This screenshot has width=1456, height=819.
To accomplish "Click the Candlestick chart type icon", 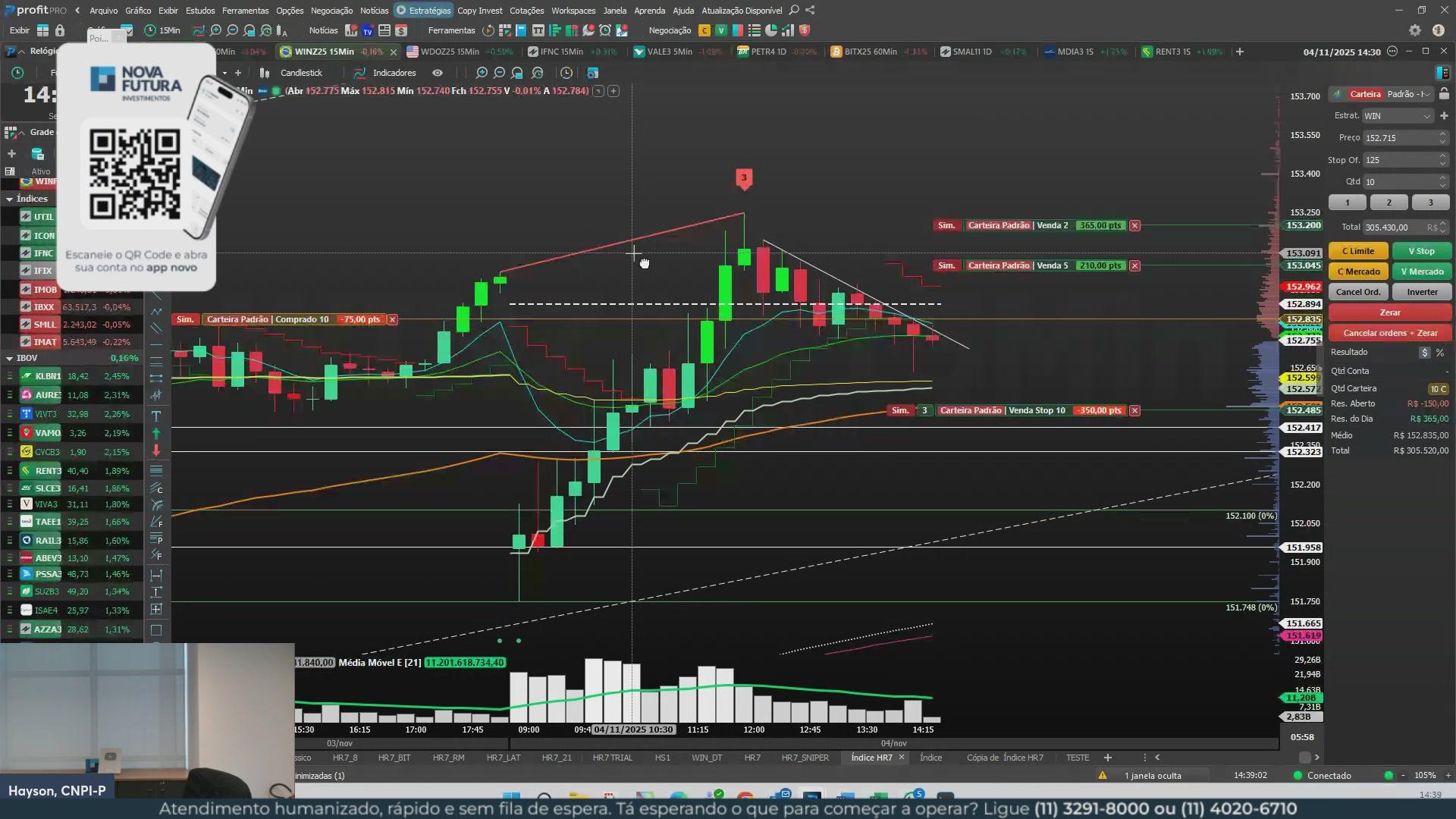I will pyautogui.click(x=265, y=73).
